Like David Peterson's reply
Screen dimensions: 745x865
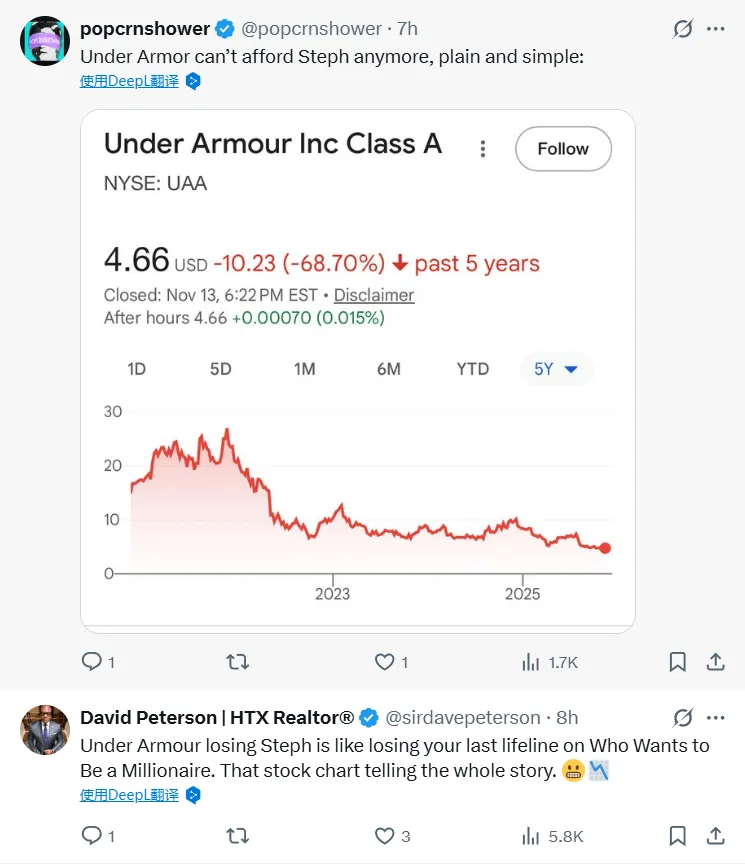coord(385,836)
